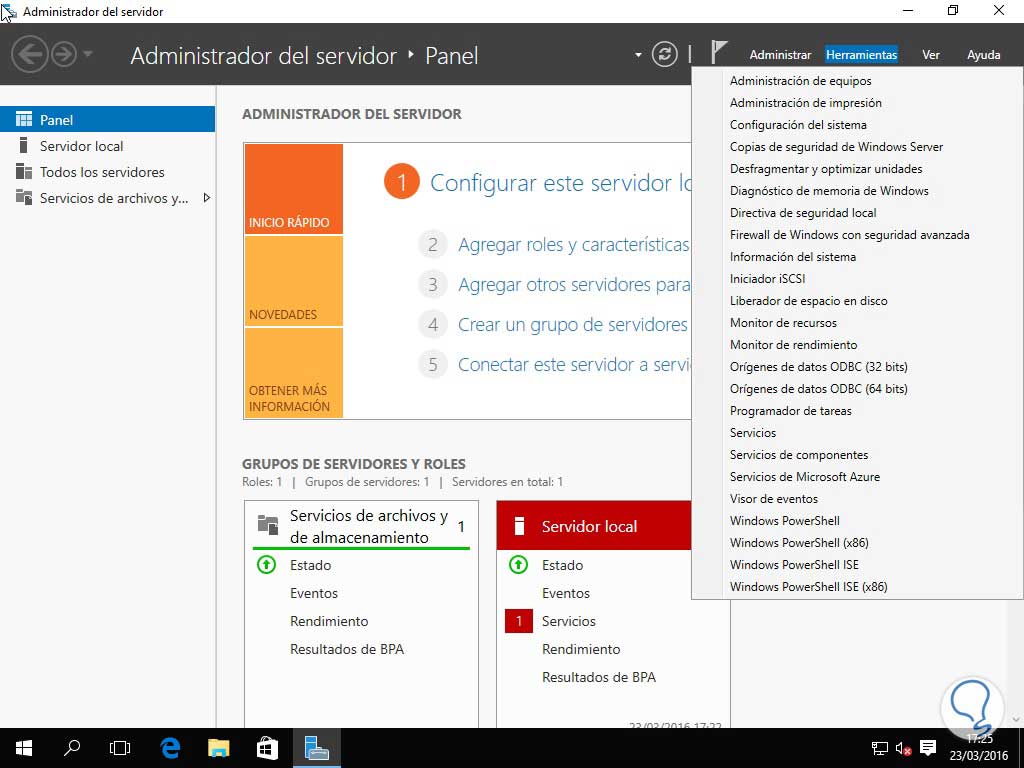Viewport: 1024px width, 768px height.
Task: Click Servicios alert in Servidor local tile
Action: [x=568, y=621]
